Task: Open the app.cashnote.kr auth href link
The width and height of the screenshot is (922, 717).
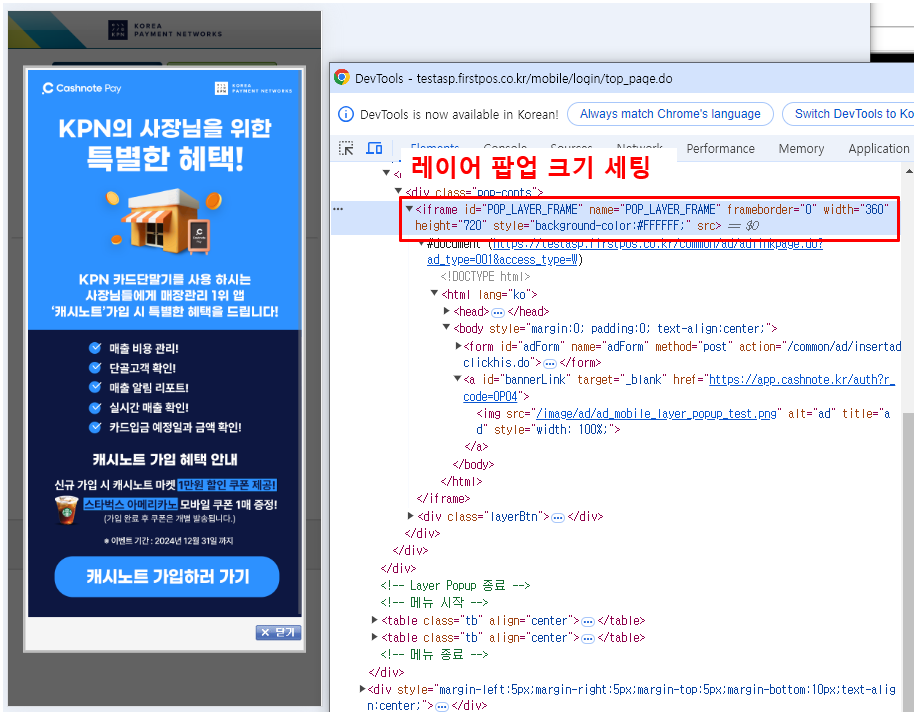Action: tap(801, 380)
